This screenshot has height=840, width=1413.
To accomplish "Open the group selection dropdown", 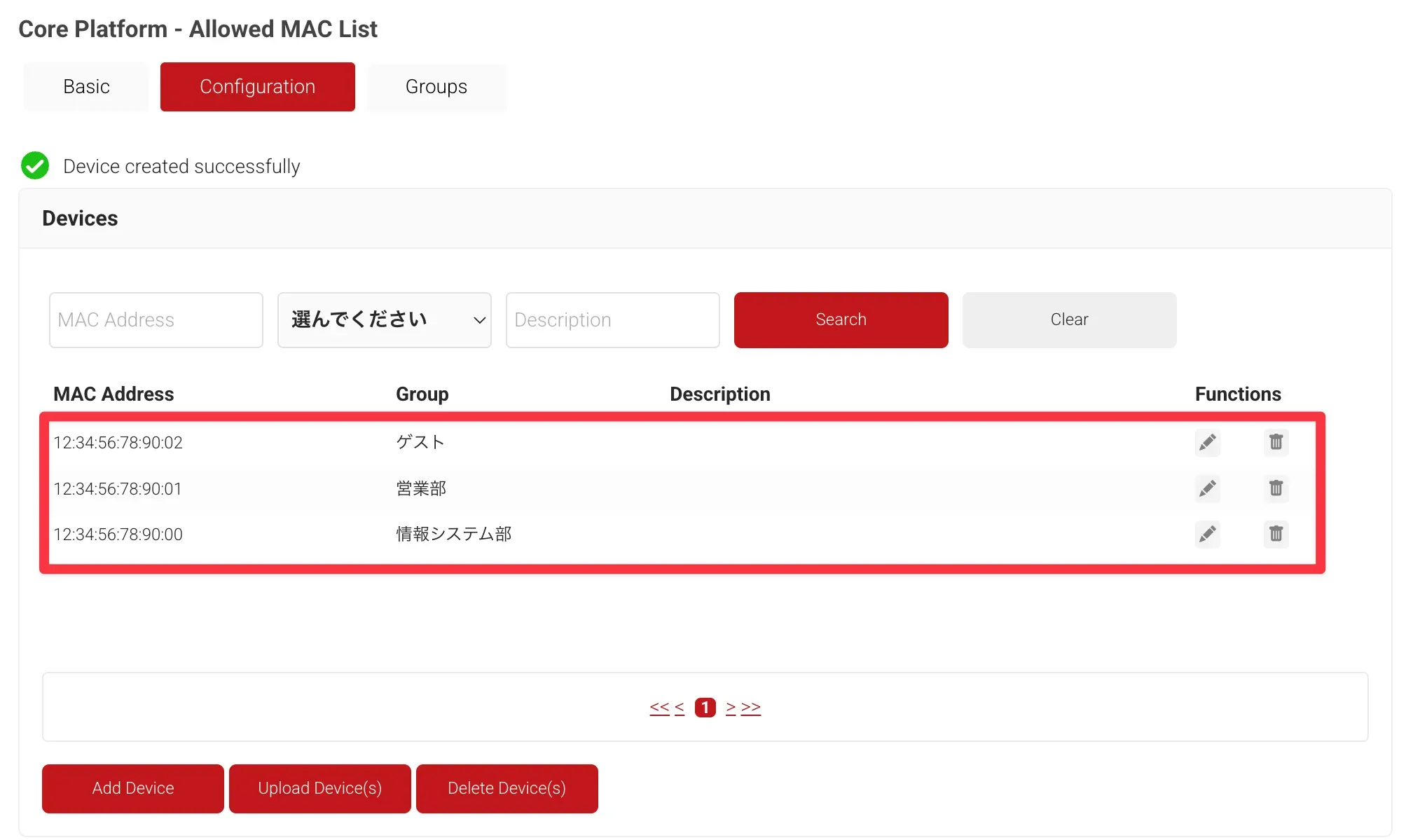I will [384, 319].
